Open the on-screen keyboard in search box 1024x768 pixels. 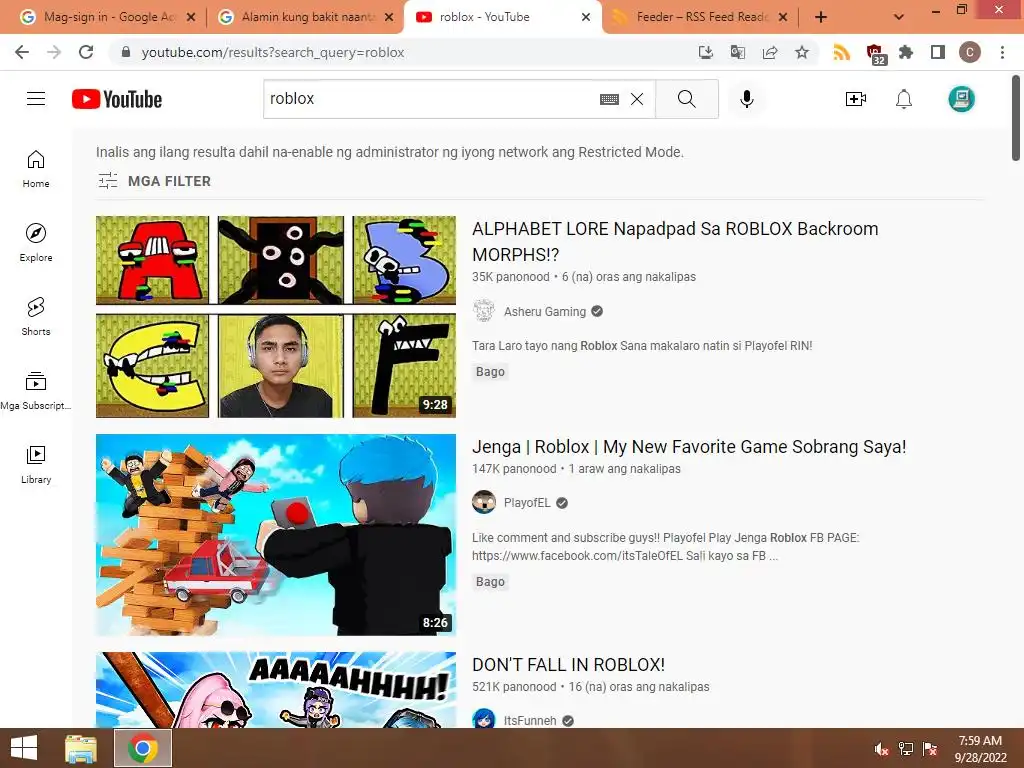click(x=609, y=99)
